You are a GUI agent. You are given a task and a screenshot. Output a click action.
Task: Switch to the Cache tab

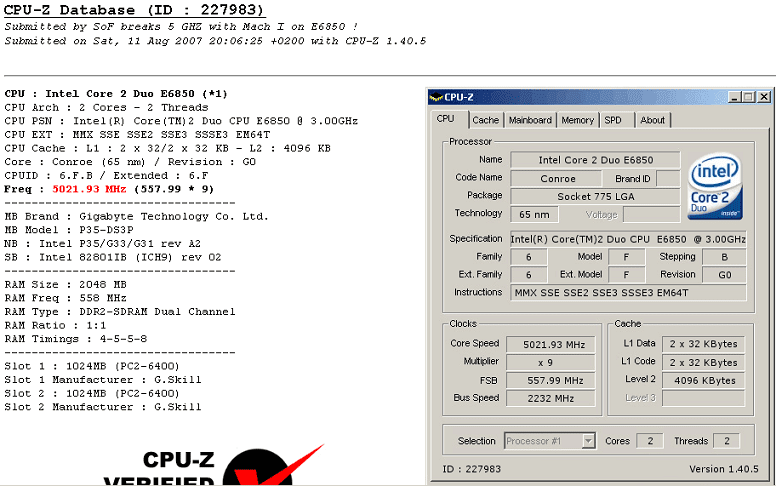(x=485, y=120)
